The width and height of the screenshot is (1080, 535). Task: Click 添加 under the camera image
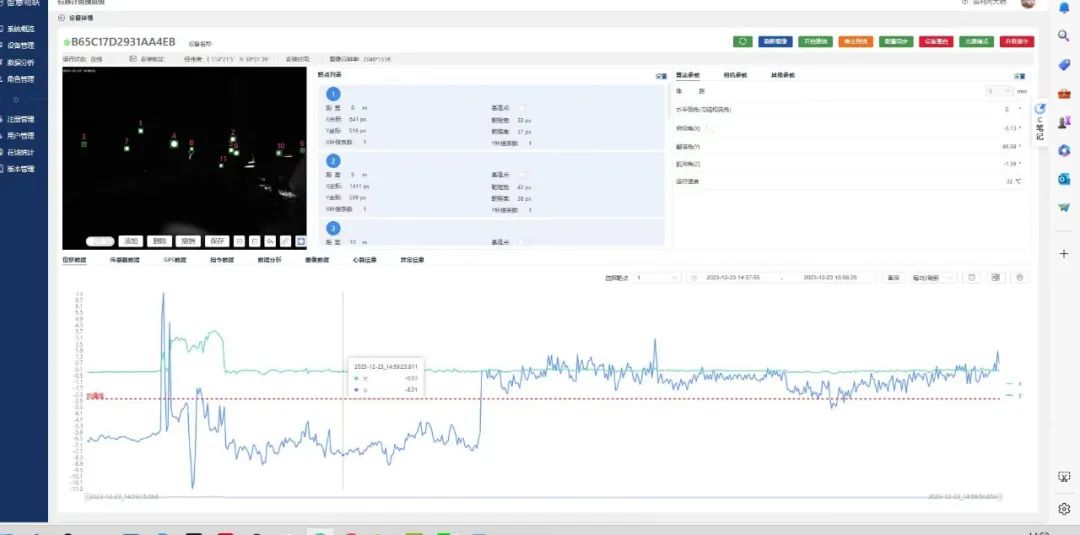(130, 241)
